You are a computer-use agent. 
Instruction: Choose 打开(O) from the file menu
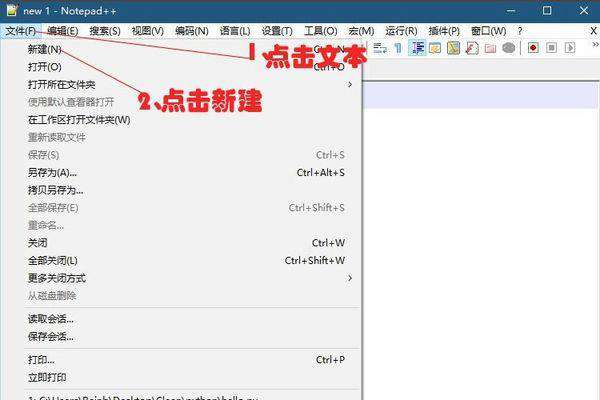(182, 67)
